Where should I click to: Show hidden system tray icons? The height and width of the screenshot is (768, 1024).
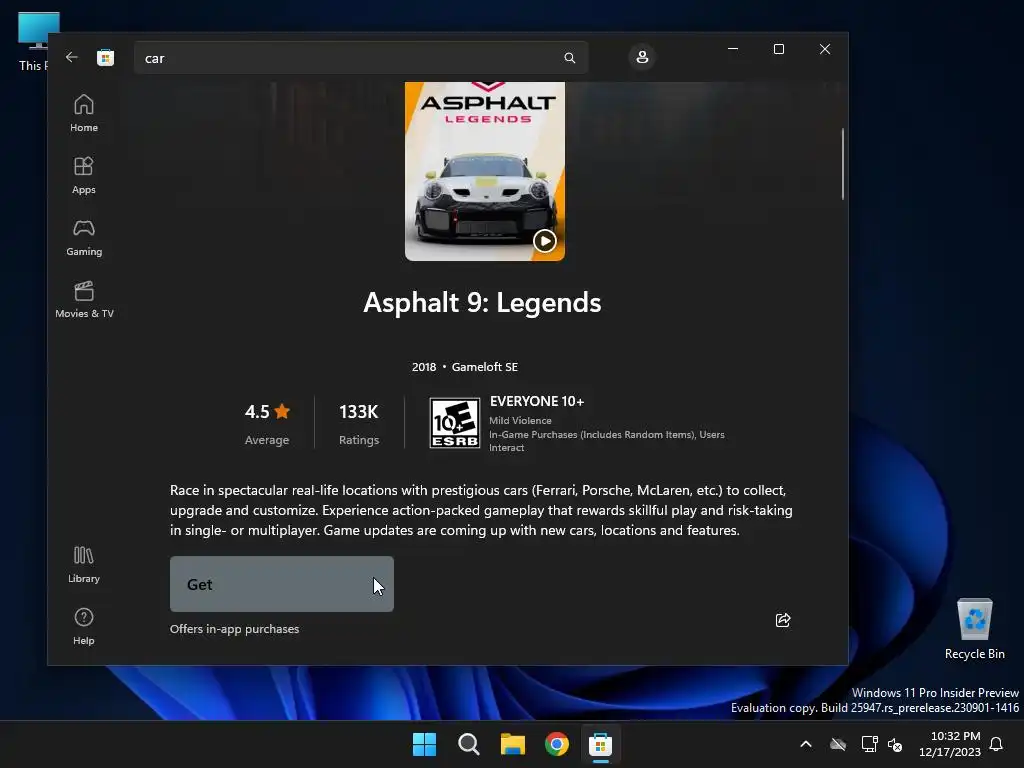pos(806,744)
